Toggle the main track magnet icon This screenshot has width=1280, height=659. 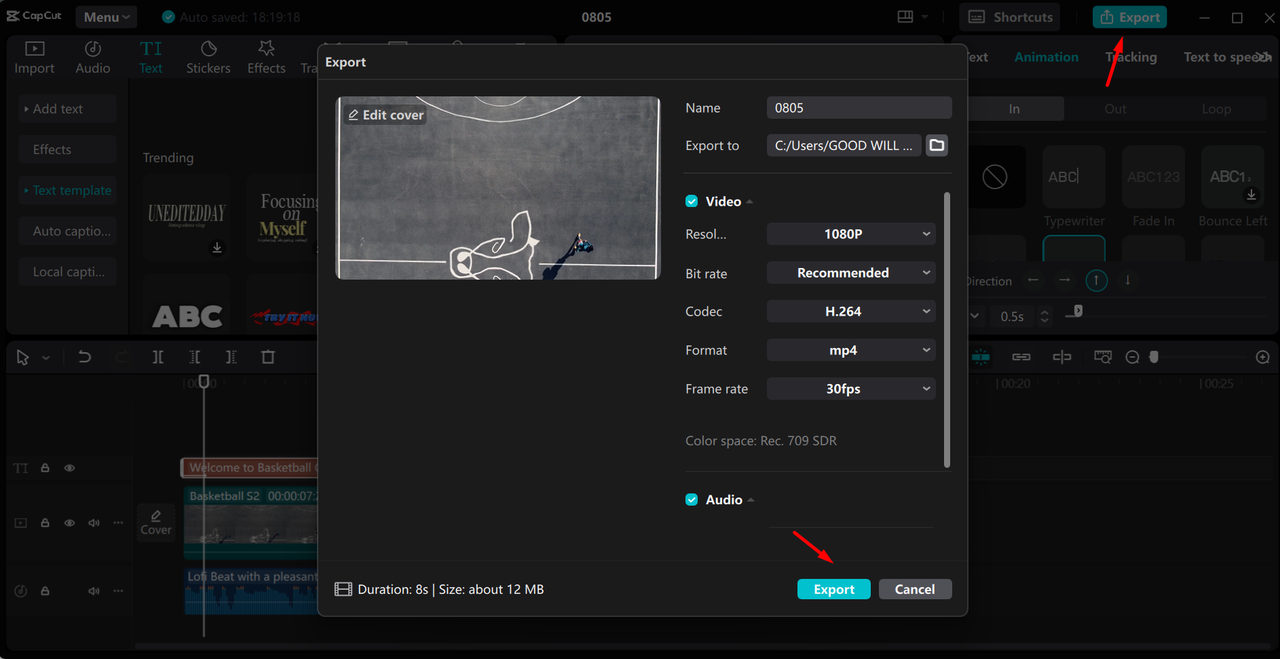coord(981,357)
